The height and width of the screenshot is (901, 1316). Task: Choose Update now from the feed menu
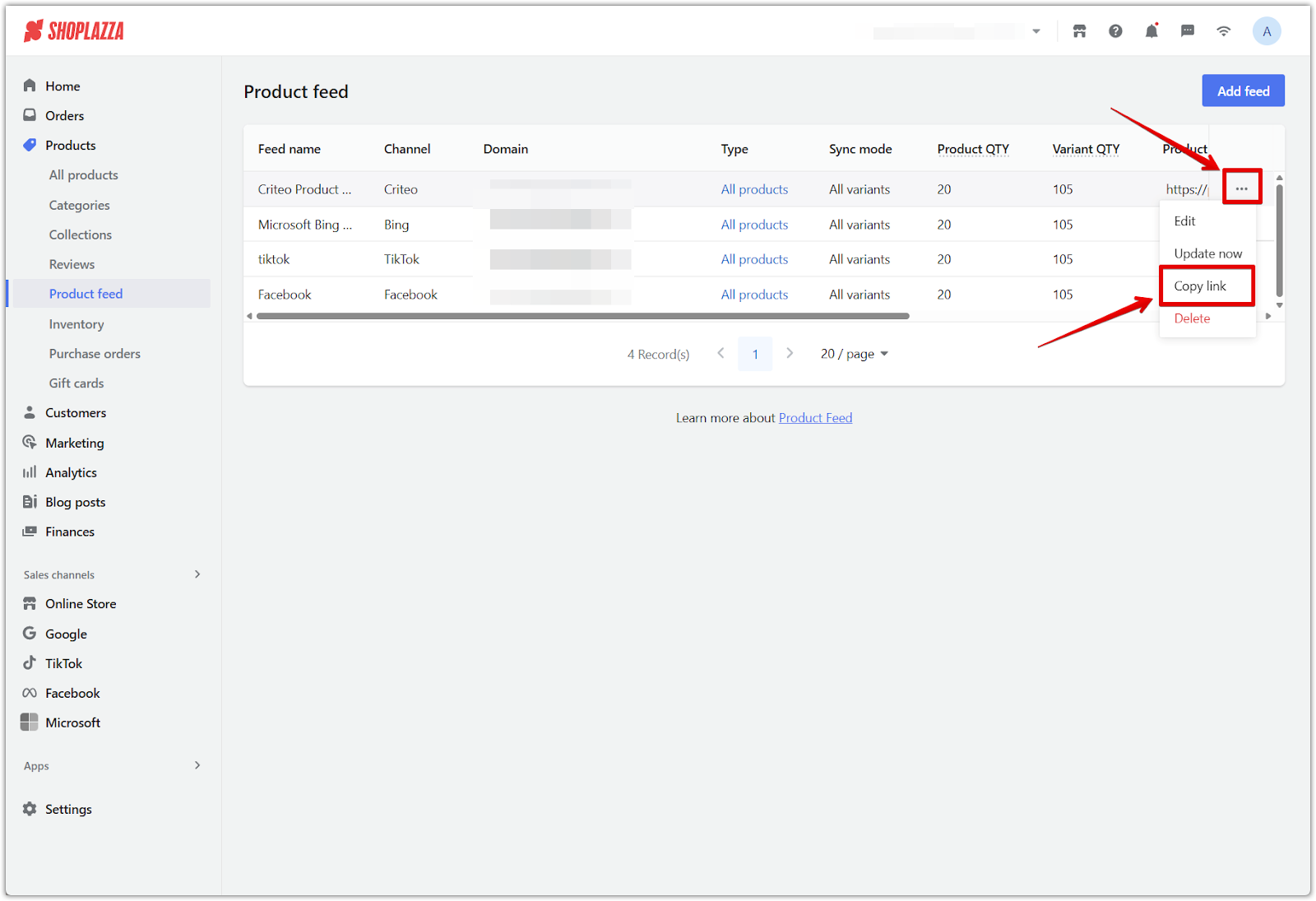pyautogui.click(x=1207, y=253)
